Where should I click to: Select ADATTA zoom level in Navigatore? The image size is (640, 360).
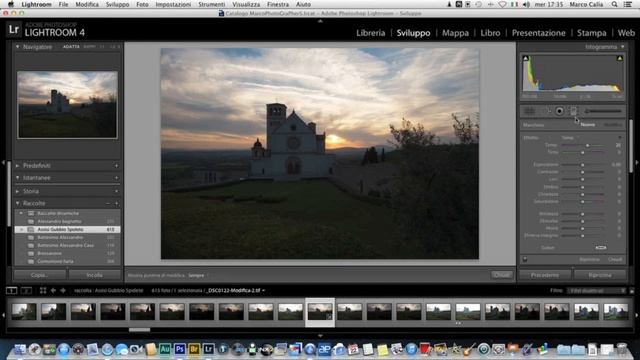tap(71, 47)
